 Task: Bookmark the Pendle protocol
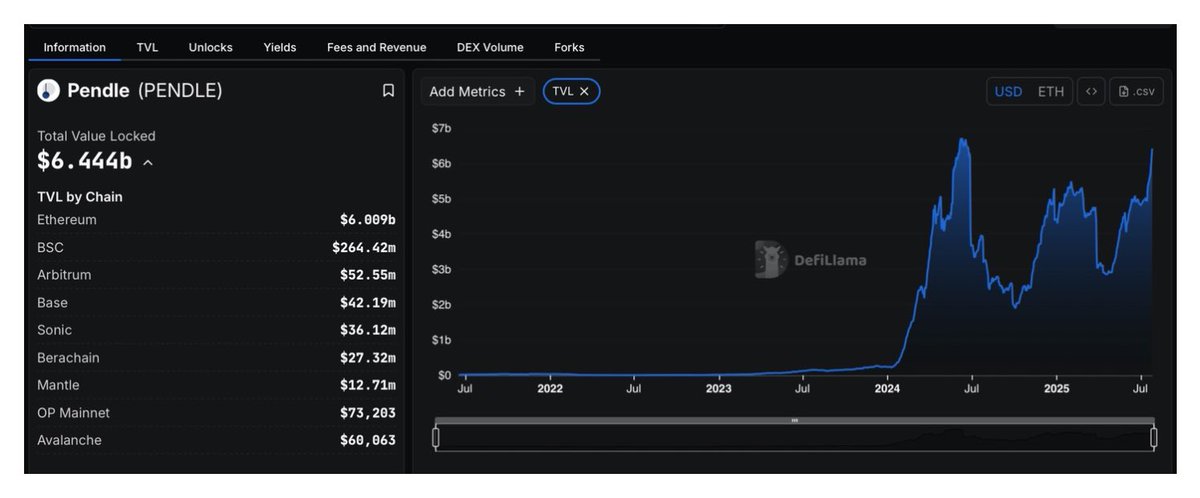coord(388,91)
